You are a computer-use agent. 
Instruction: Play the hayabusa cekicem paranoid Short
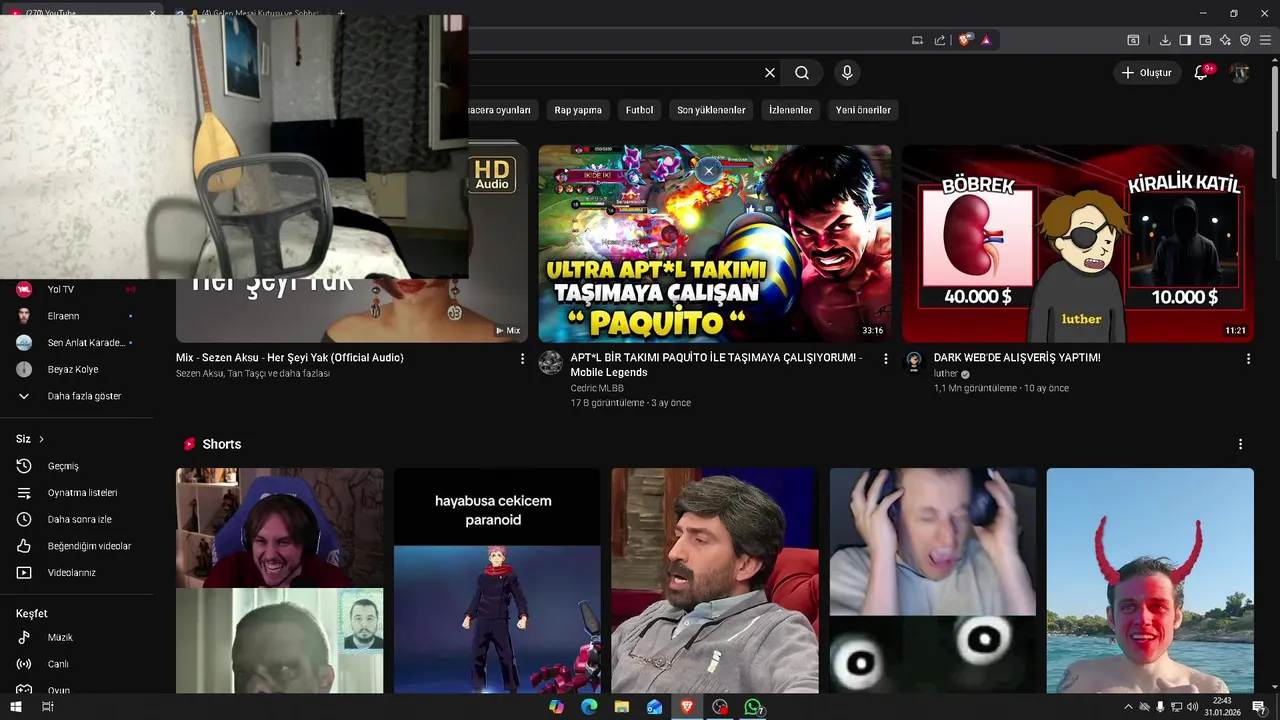click(497, 580)
